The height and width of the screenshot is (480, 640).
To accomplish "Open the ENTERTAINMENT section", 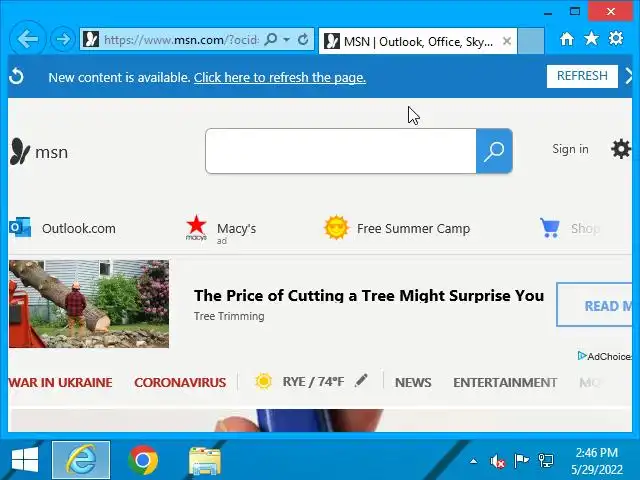I will pos(505,382).
